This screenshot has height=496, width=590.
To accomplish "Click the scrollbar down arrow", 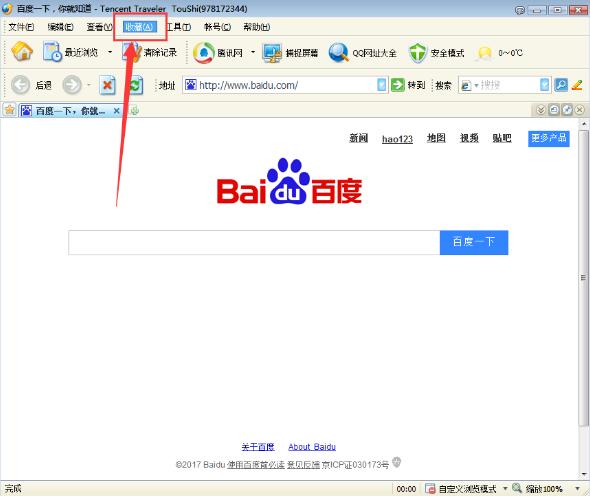I will click(584, 474).
